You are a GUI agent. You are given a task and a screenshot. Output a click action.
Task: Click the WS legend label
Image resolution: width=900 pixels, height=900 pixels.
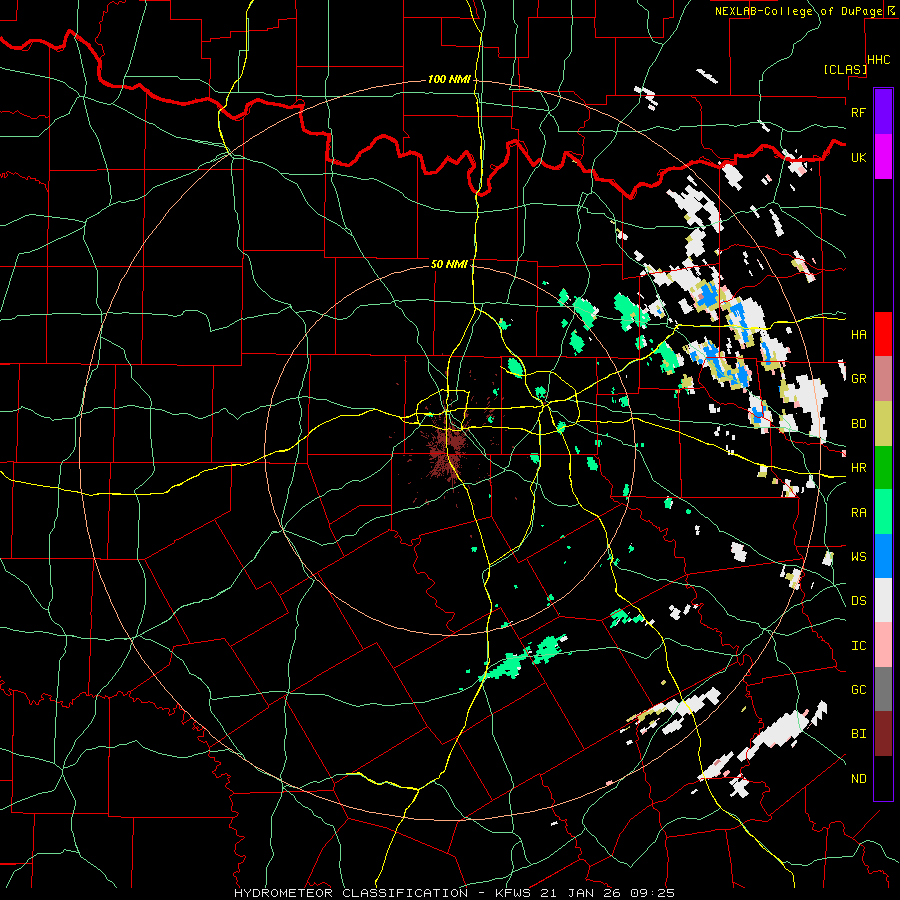858,557
